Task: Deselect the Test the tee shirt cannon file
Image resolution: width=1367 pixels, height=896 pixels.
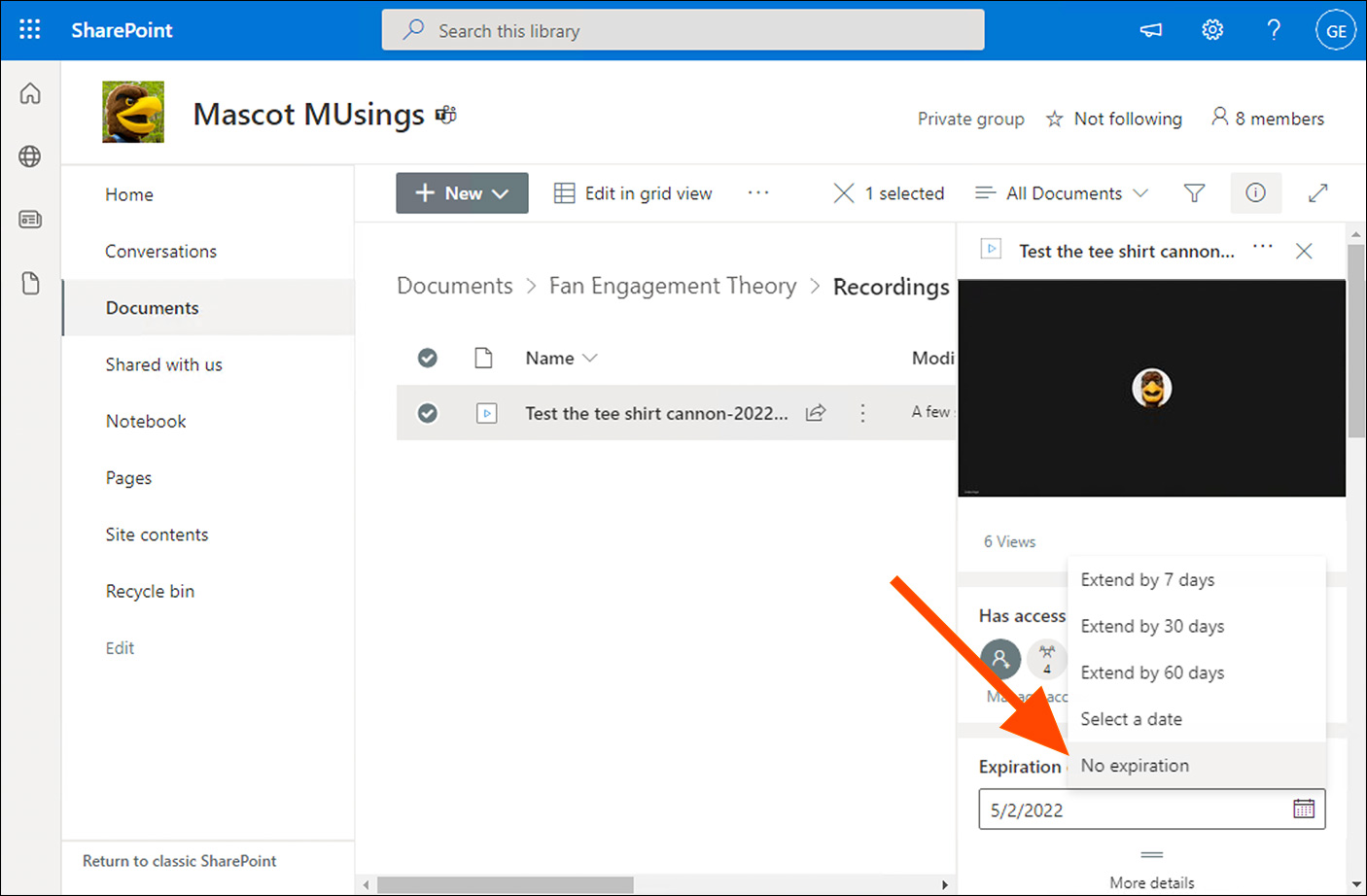Action: 427,413
